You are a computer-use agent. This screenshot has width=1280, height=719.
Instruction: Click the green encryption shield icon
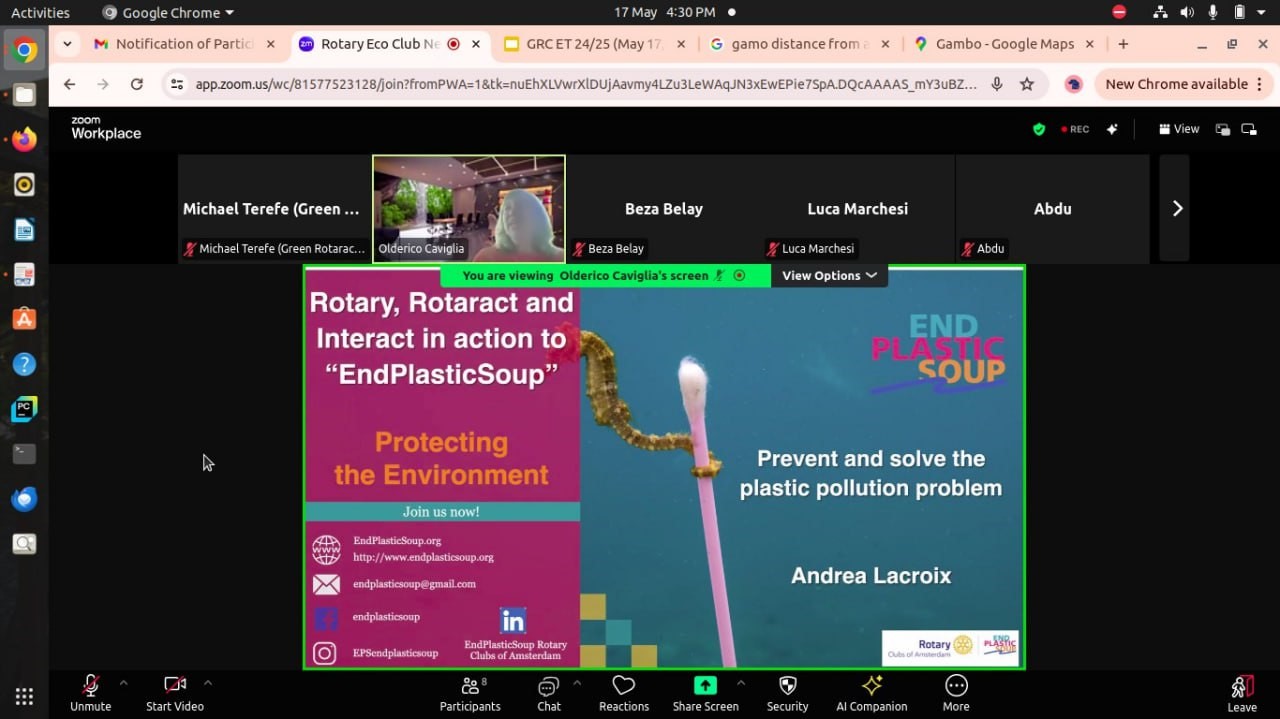1038,129
